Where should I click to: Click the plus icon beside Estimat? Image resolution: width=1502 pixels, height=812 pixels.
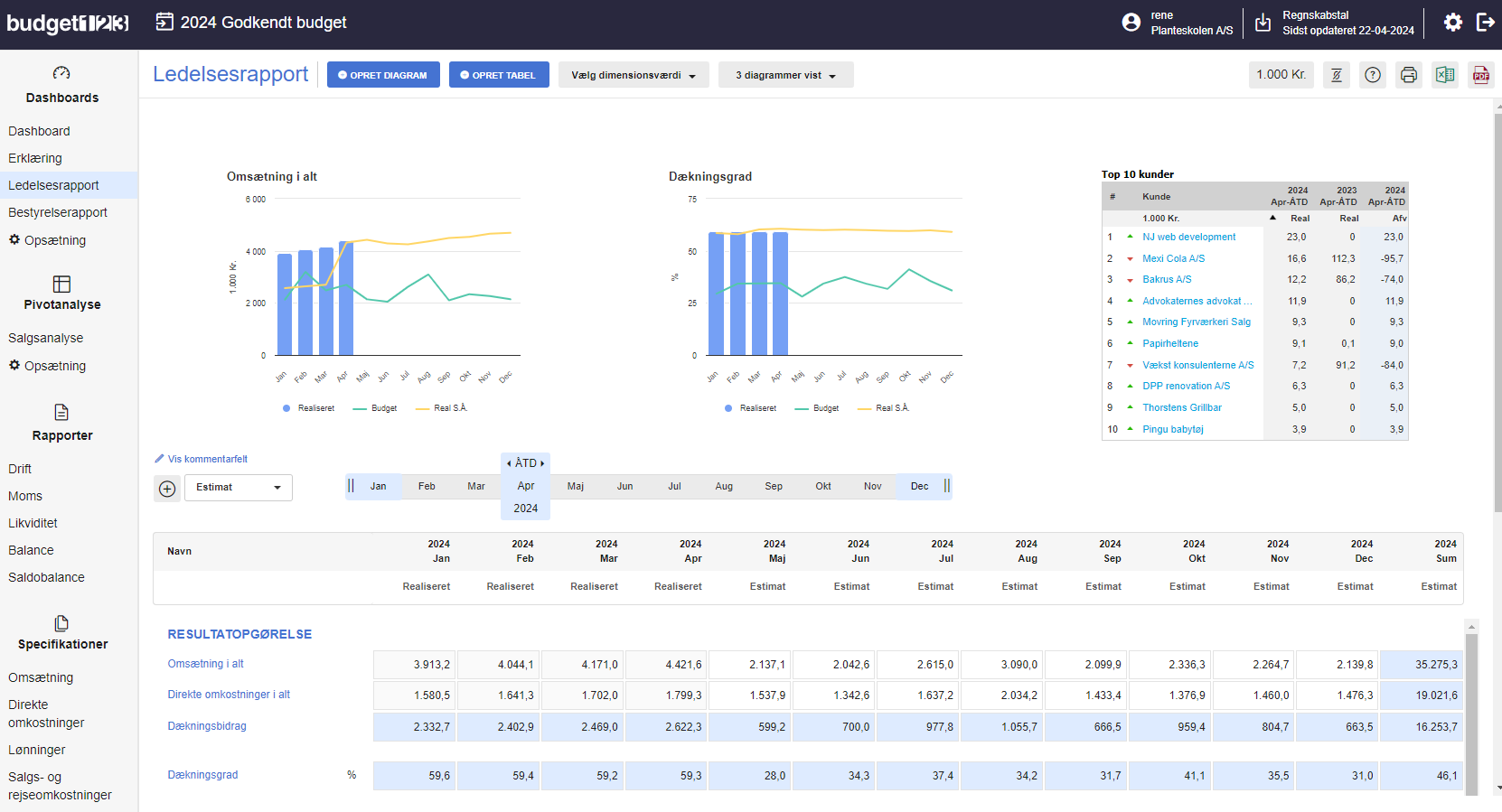tap(167, 489)
